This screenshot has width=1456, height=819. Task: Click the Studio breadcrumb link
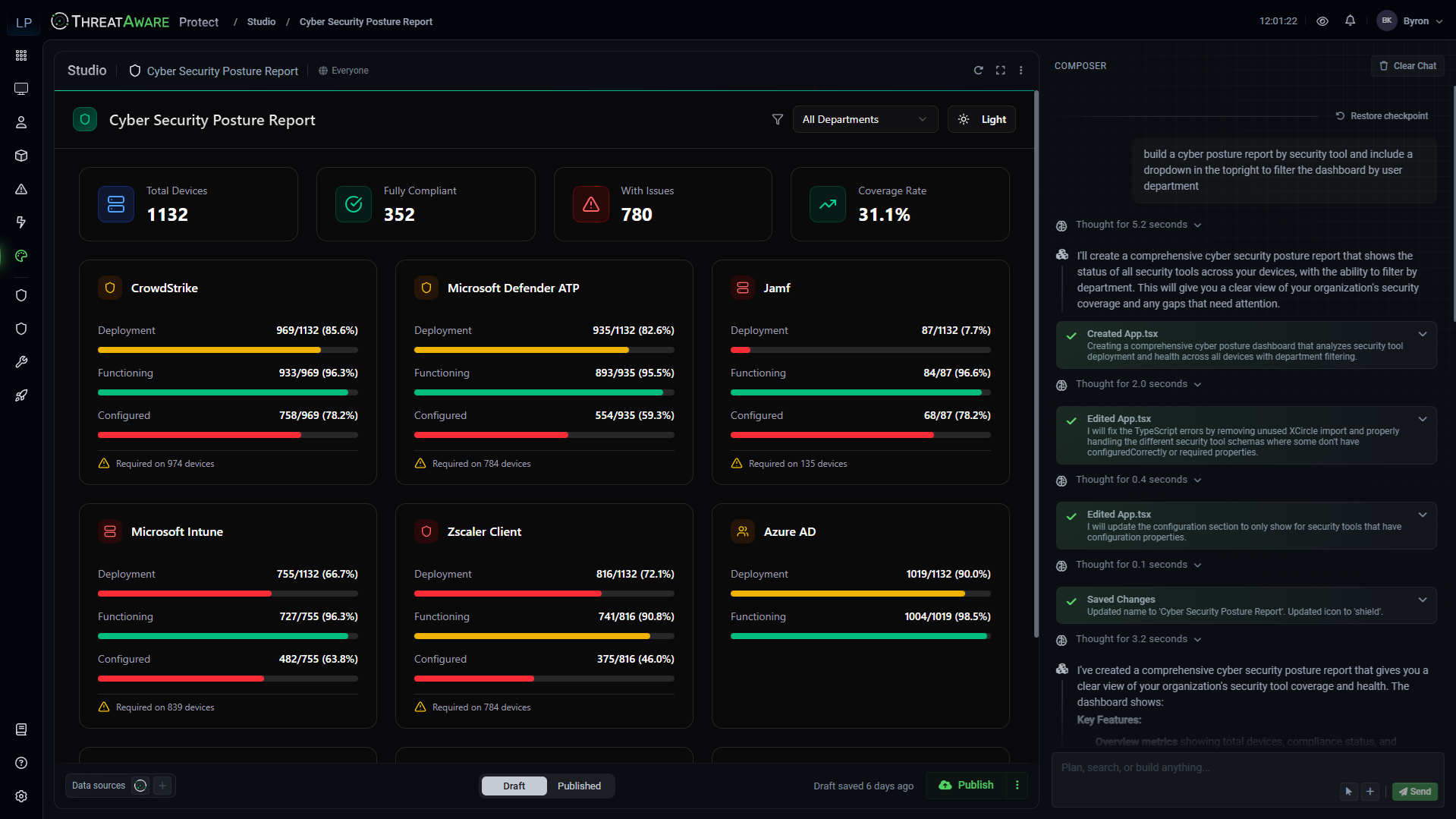tap(261, 21)
